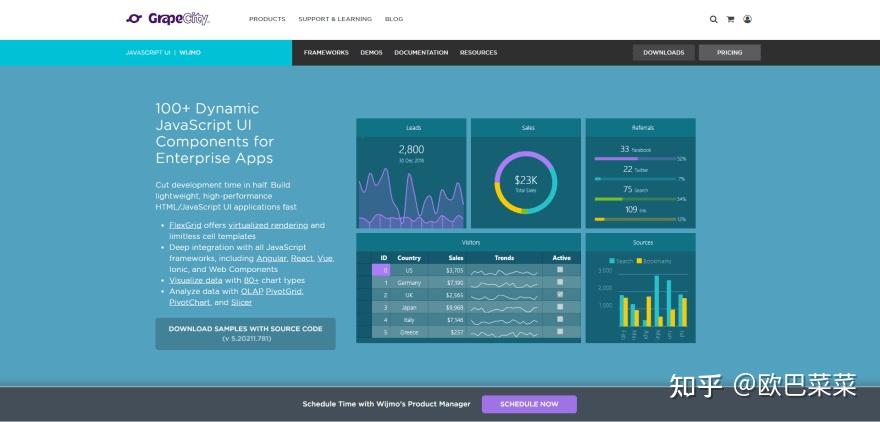Expand the Frameworks menu

pyautogui.click(x=326, y=53)
